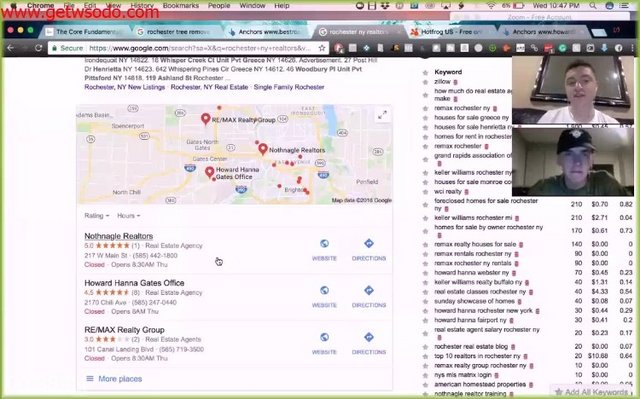Click red badge next to 'wci realty'
The image size is (640, 399).
tap(467, 192)
